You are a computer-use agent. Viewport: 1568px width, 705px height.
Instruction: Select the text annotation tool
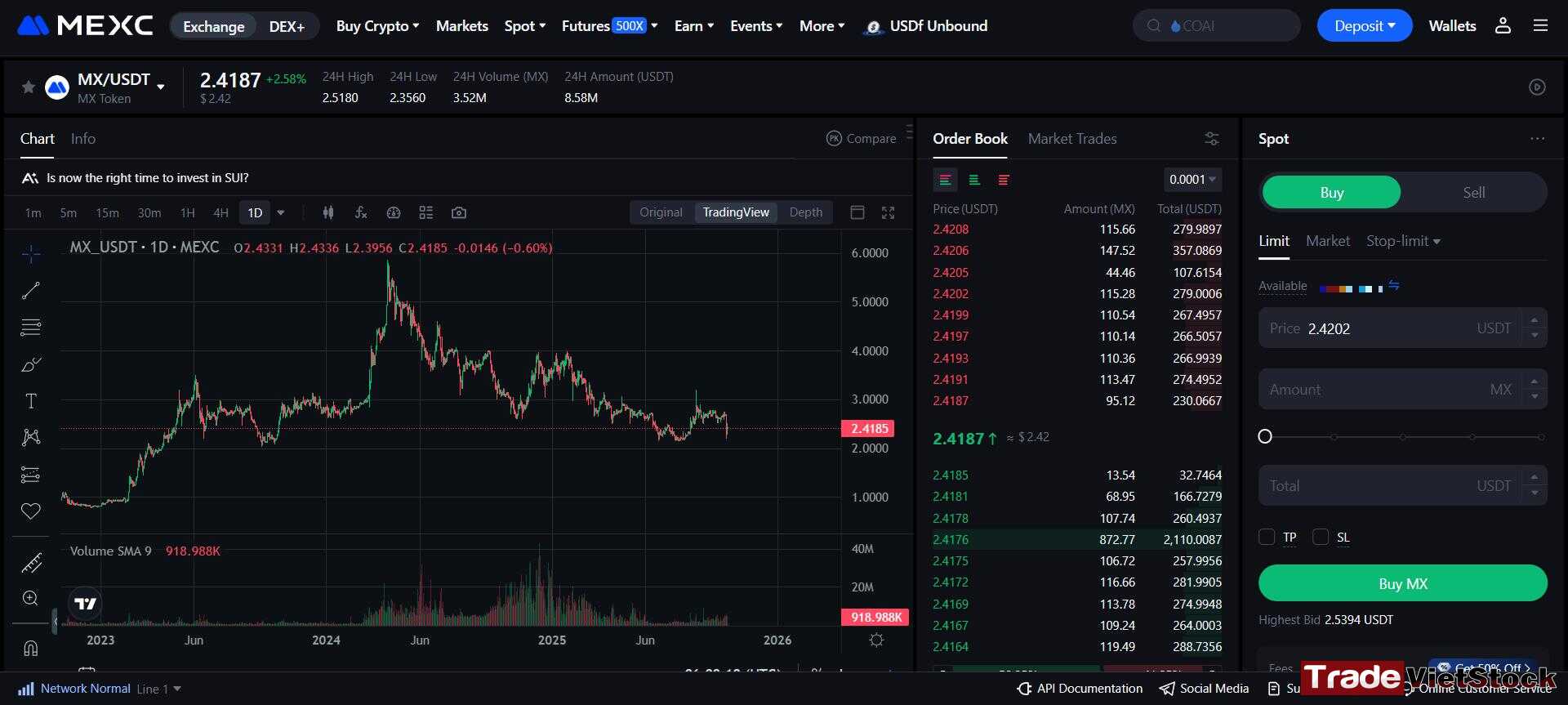pos(31,401)
